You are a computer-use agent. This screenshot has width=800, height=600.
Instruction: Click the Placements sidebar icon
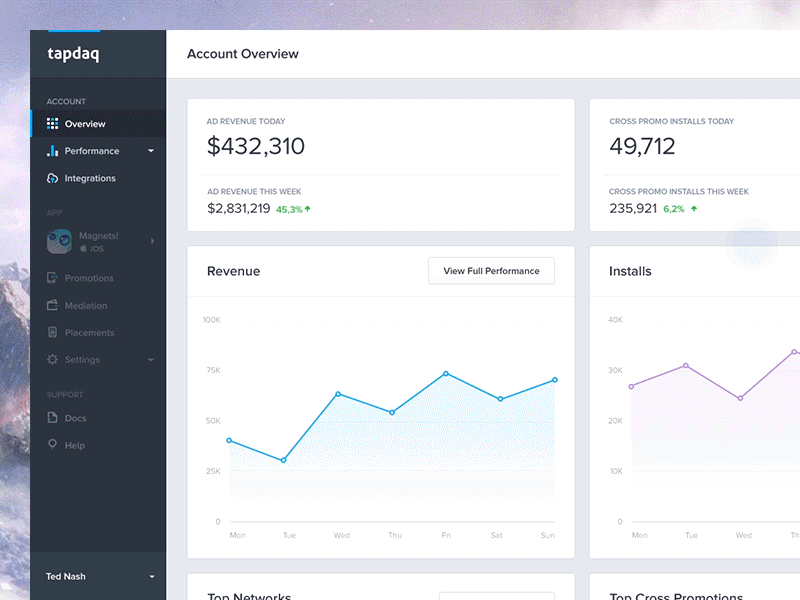pos(53,332)
